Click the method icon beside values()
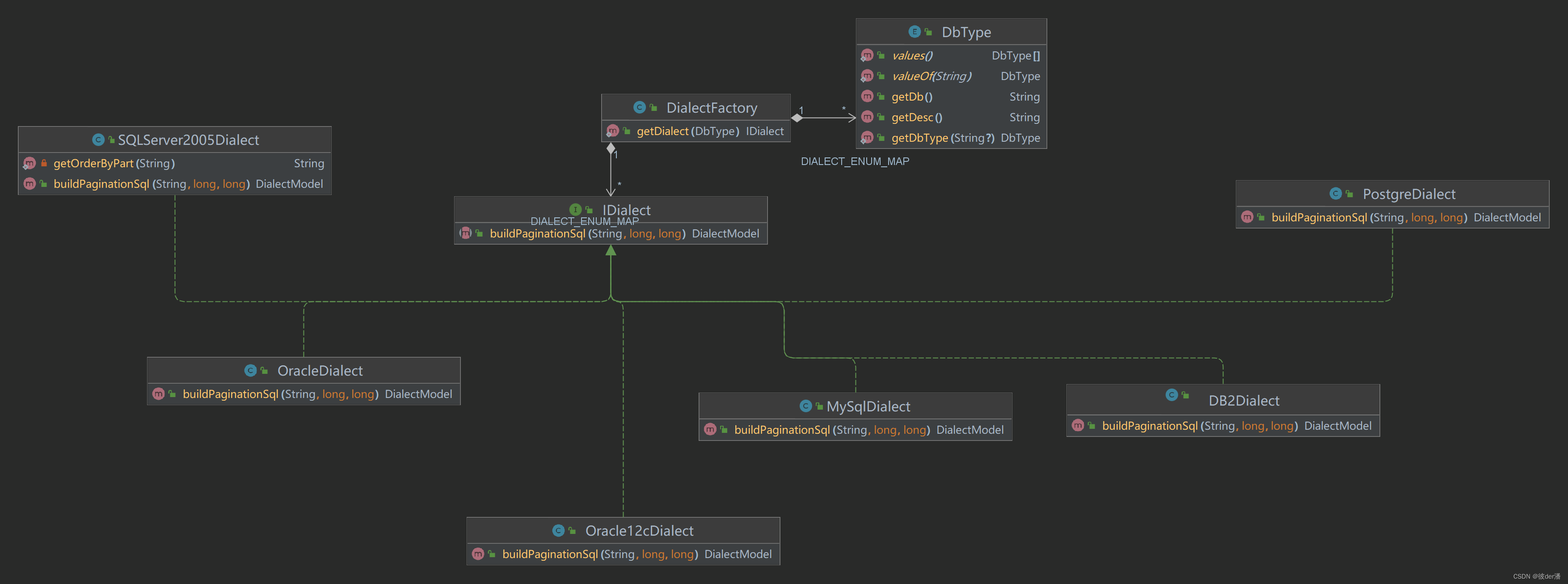The width and height of the screenshot is (1568, 584). click(867, 55)
